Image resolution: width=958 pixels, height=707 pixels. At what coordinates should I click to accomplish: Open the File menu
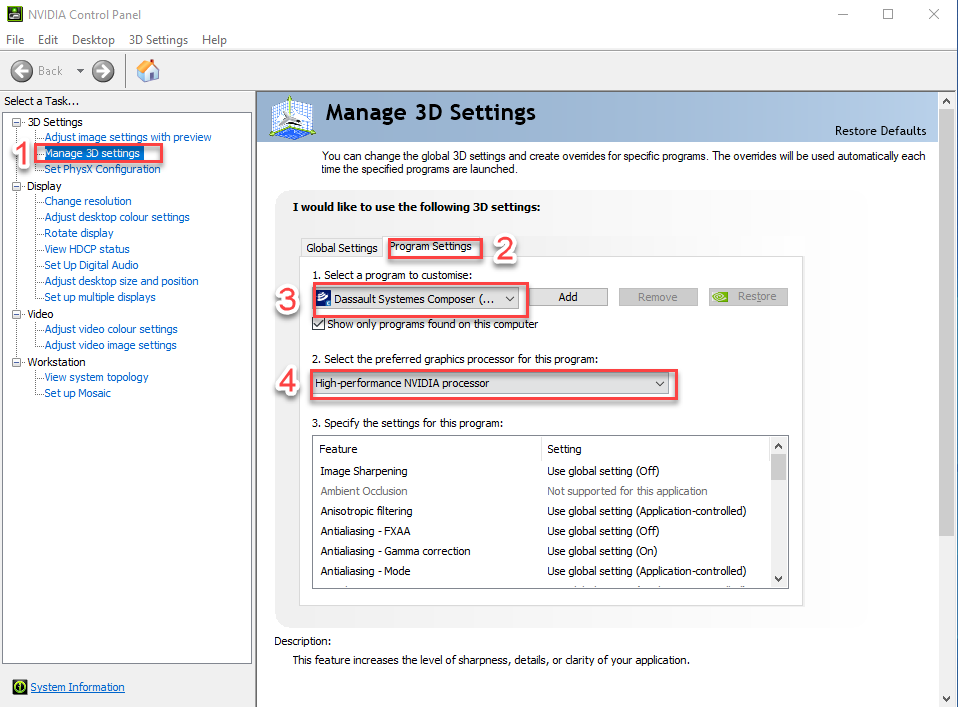point(15,40)
